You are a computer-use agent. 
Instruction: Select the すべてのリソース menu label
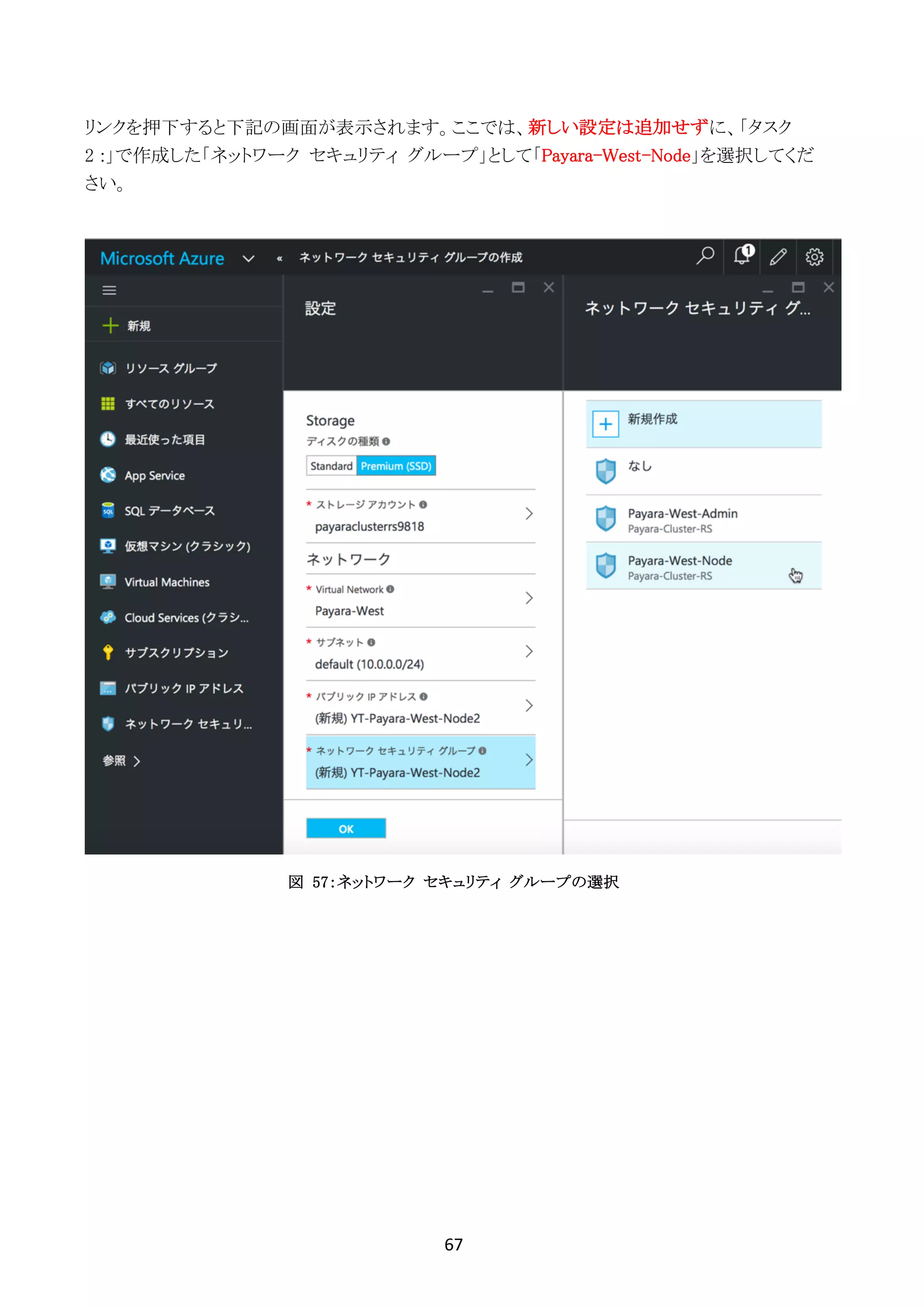coord(170,404)
